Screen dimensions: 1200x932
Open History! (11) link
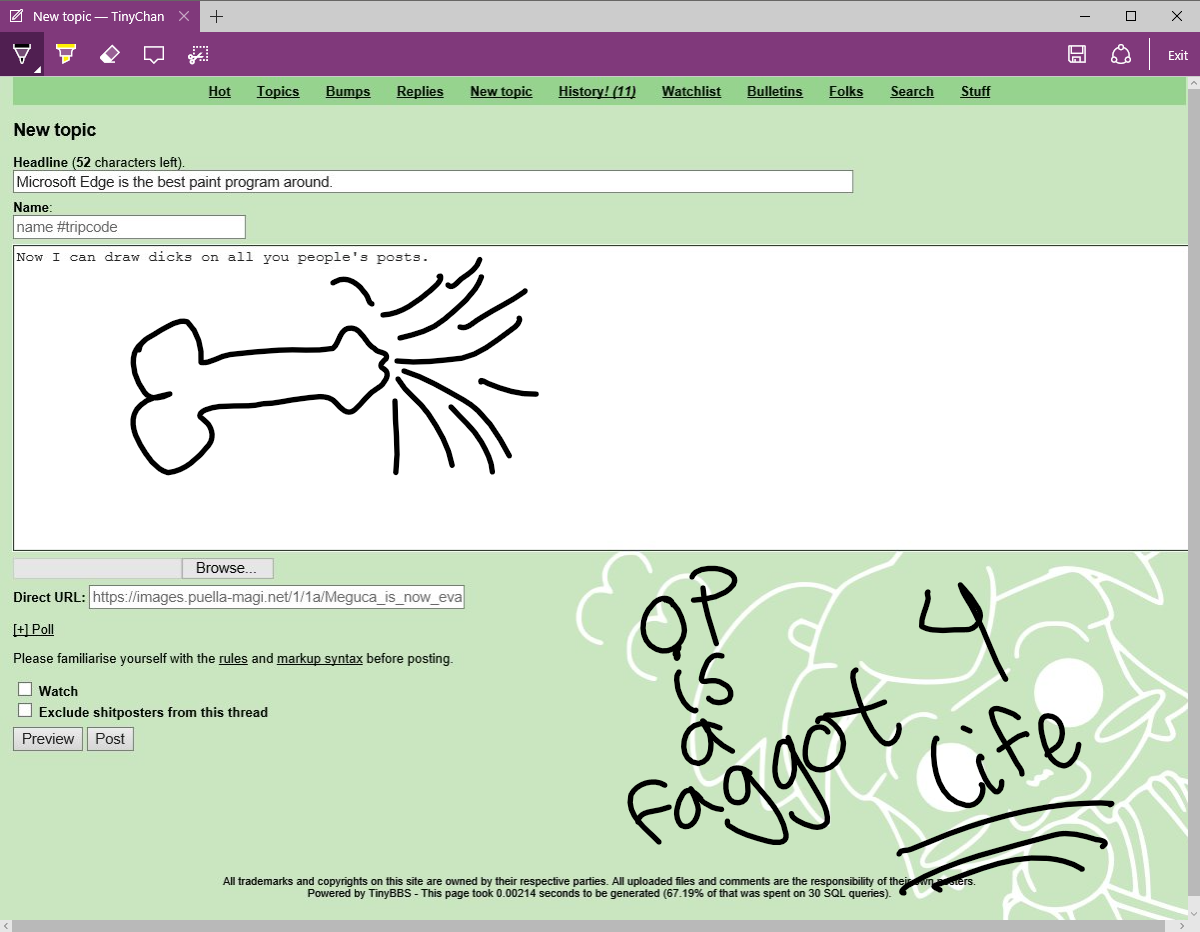597,91
